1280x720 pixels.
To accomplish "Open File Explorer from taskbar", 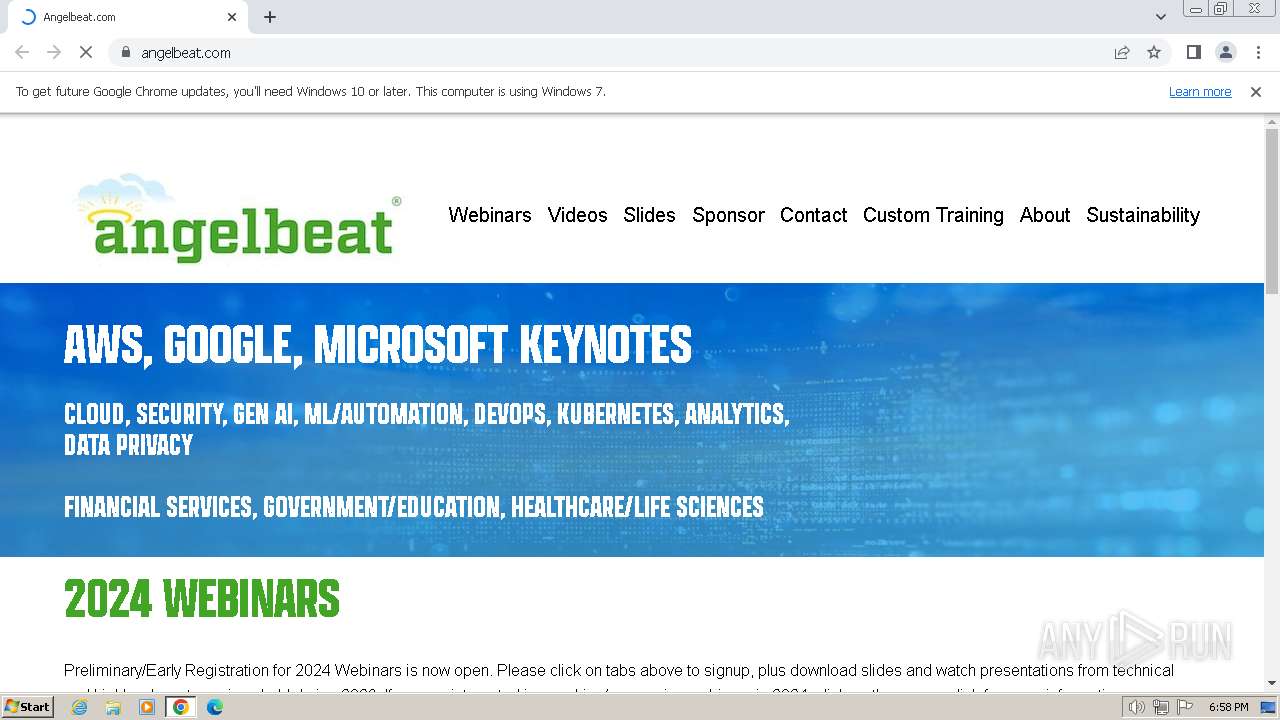I will tap(113, 707).
